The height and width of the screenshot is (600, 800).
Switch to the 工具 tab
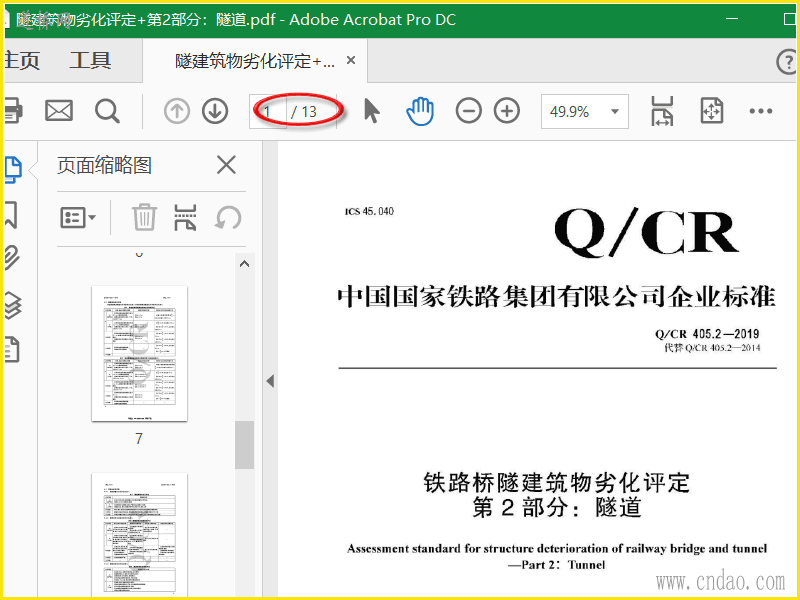click(90, 60)
